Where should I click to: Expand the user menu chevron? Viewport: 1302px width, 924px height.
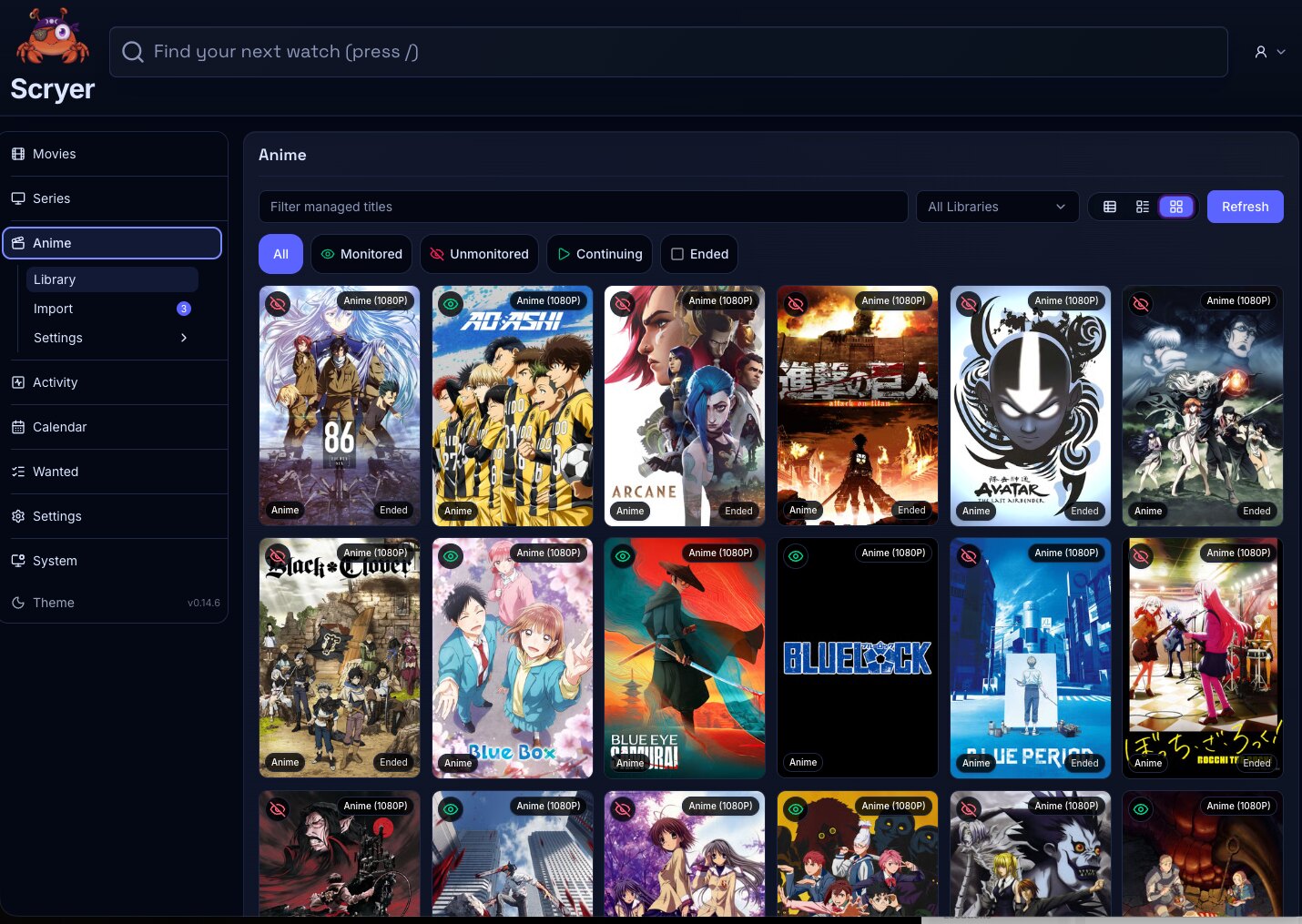pyautogui.click(x=1281, y=52)
